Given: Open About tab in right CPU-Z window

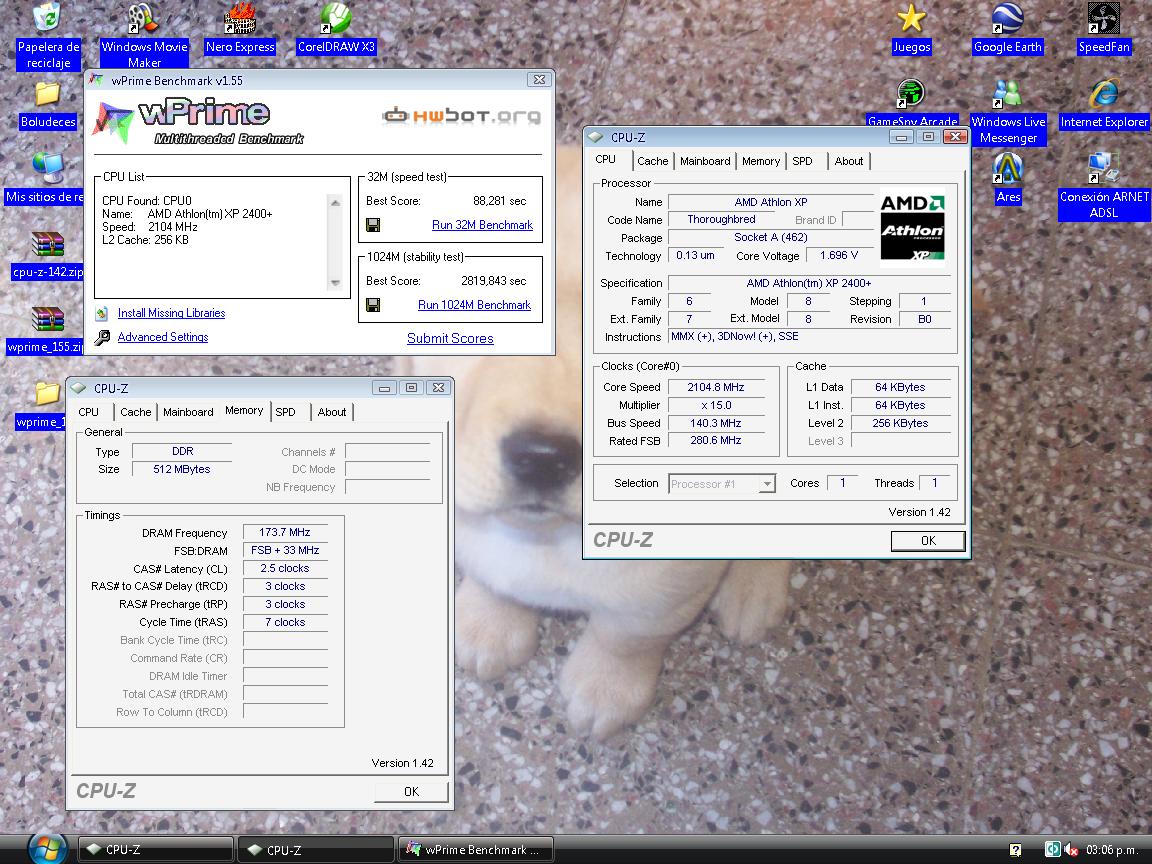Looking at the screenshot, I should 849,161.
